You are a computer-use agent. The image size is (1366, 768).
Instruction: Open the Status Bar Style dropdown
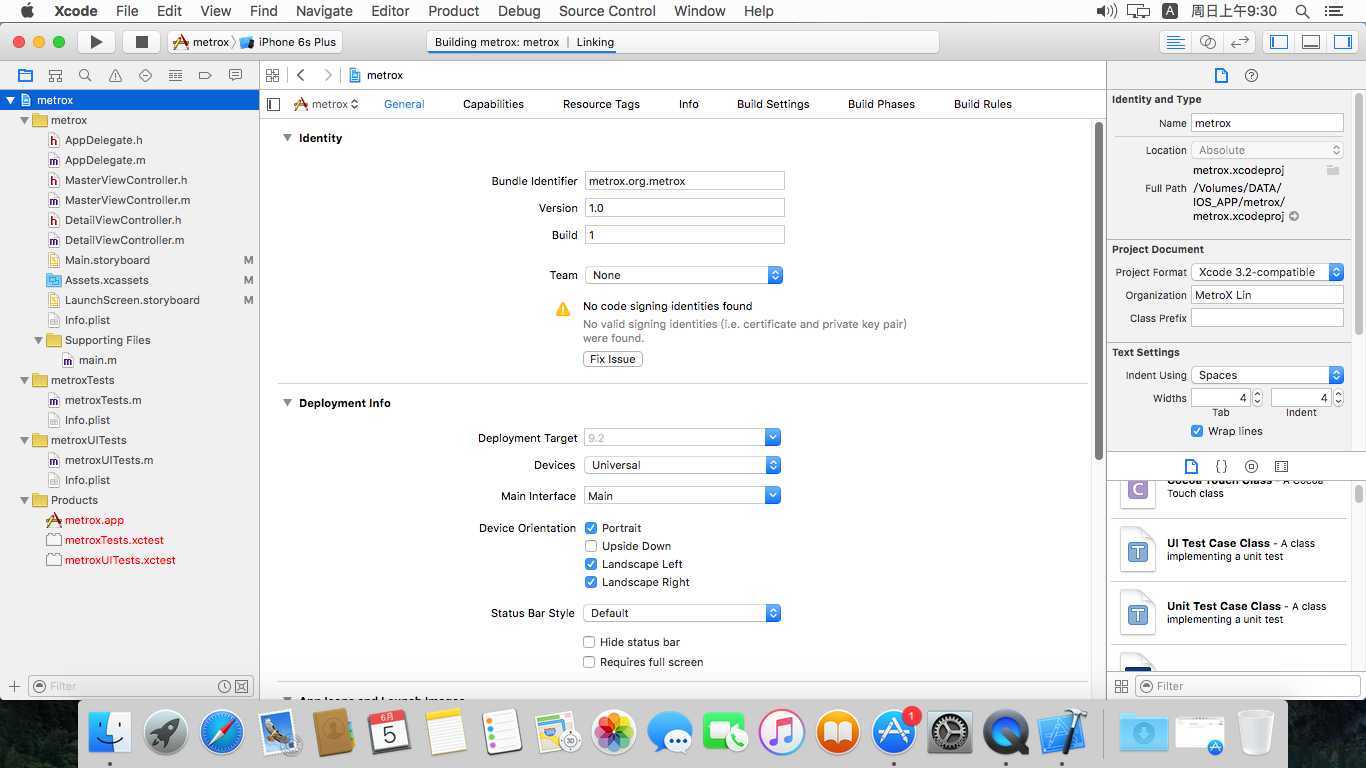(x=681, y=613)
